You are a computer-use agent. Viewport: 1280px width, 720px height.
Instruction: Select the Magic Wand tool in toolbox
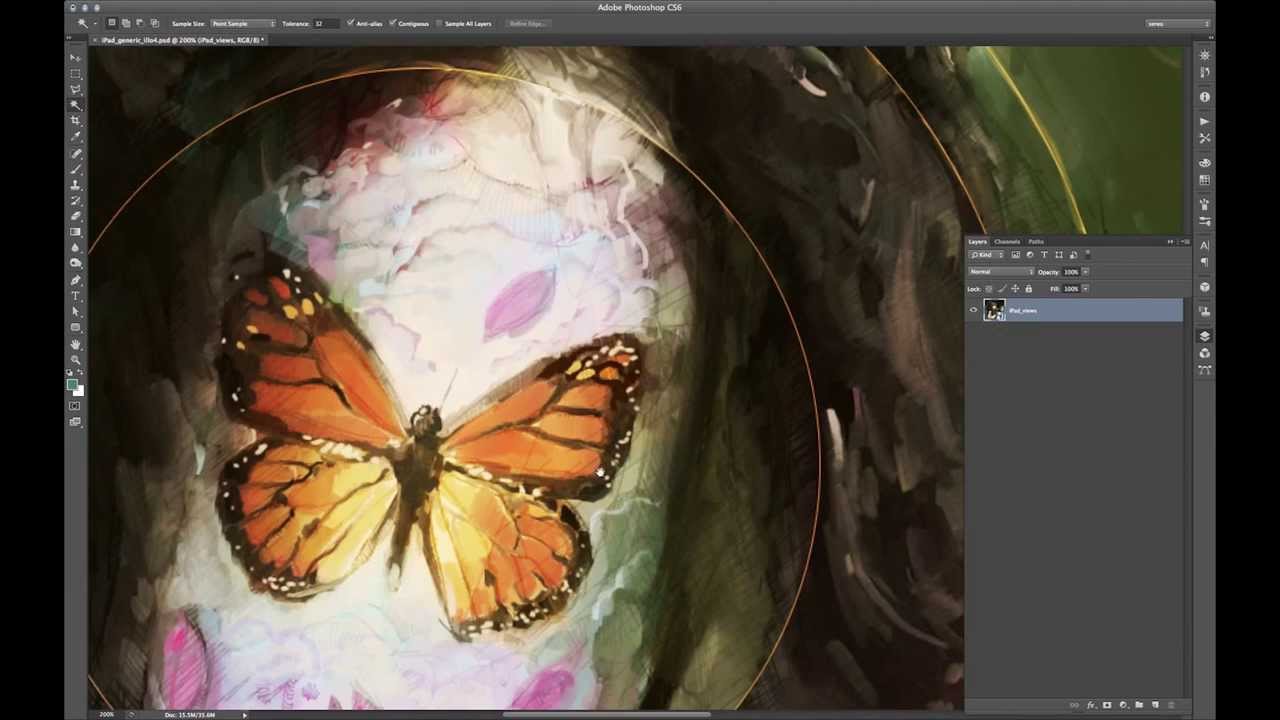click(75, 105)
